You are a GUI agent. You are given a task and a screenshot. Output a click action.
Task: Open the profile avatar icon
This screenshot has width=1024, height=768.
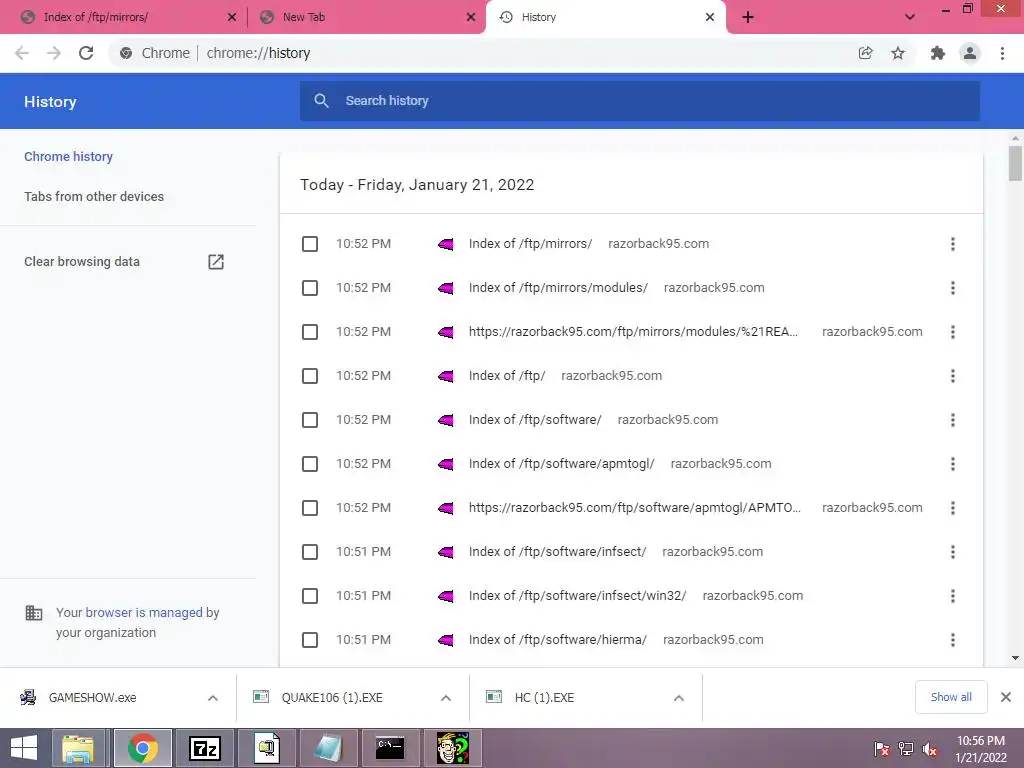click(x=970, y=53)
